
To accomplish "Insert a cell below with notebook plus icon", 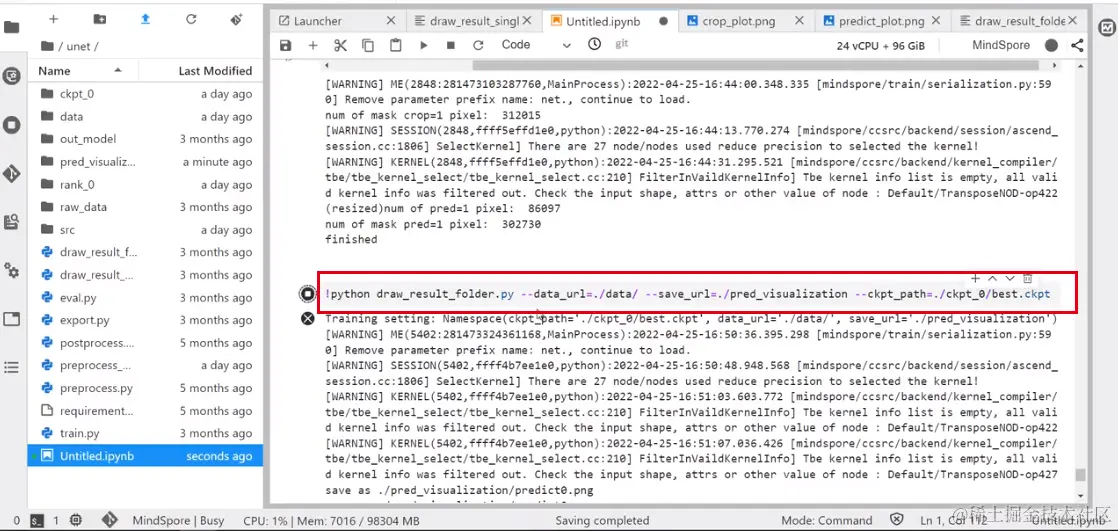I will click(312, 45).
